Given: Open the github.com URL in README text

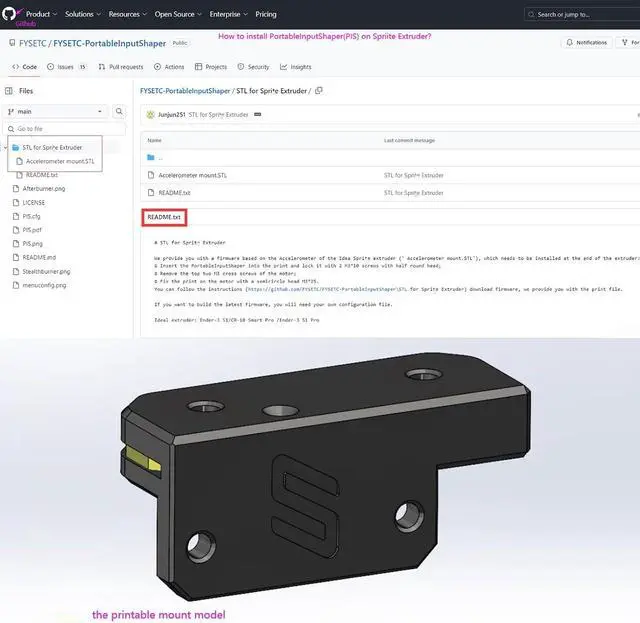Looking at the screenshot, I should (x=355, y=289).
